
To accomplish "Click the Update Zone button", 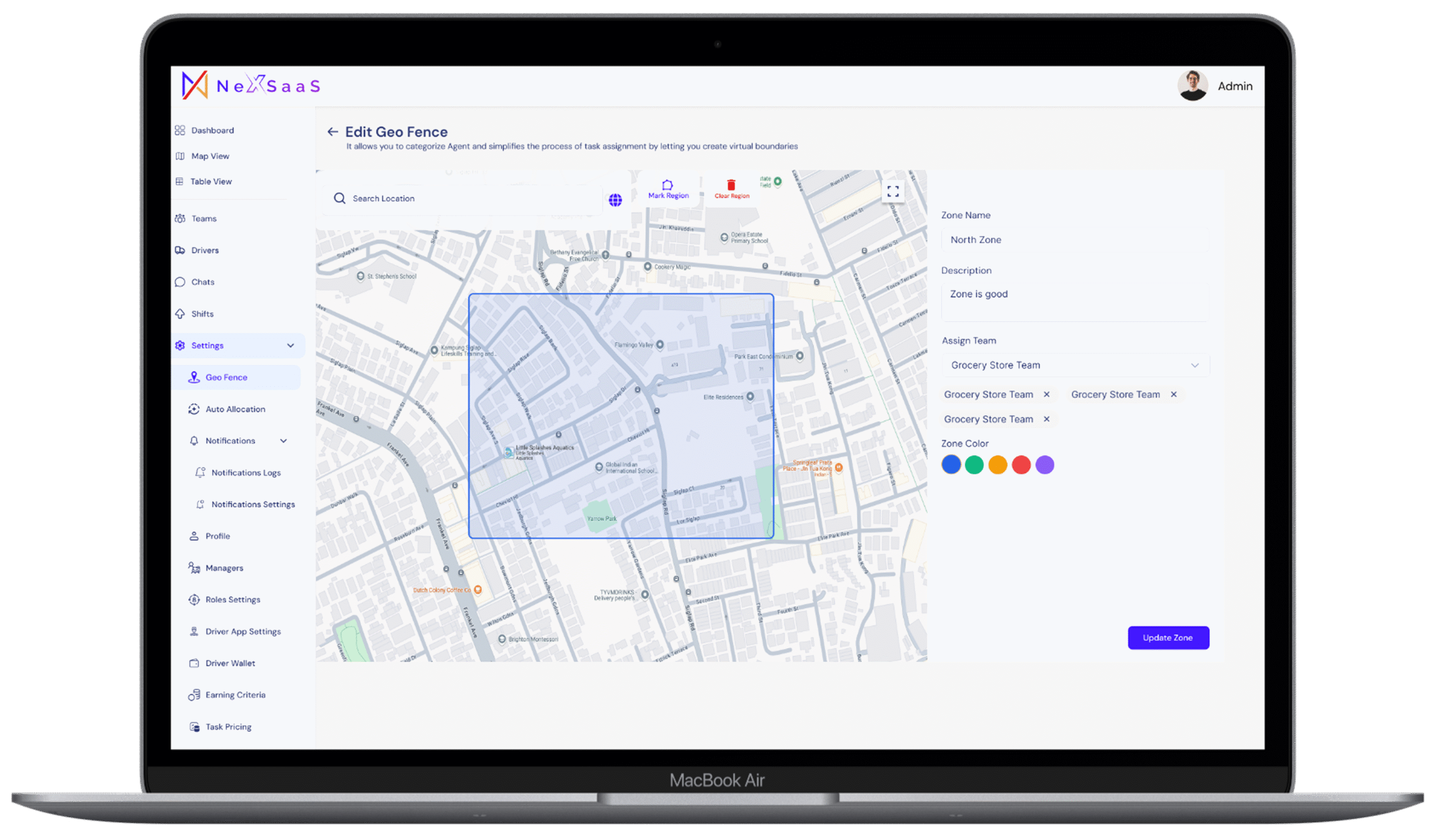I will pos(1167,638).
